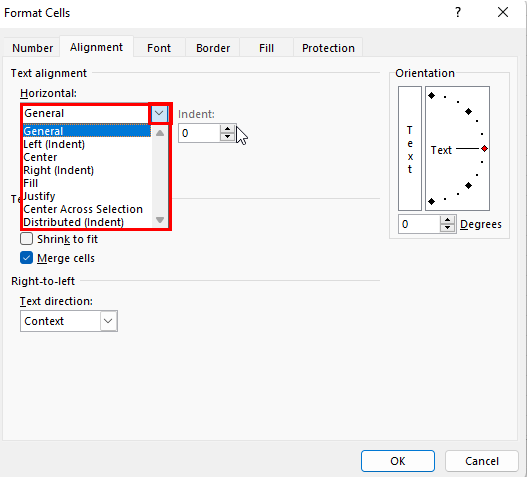527x478 pixels.
Task: Switch to the Alignment tab
Action: (x=96, y=47)
